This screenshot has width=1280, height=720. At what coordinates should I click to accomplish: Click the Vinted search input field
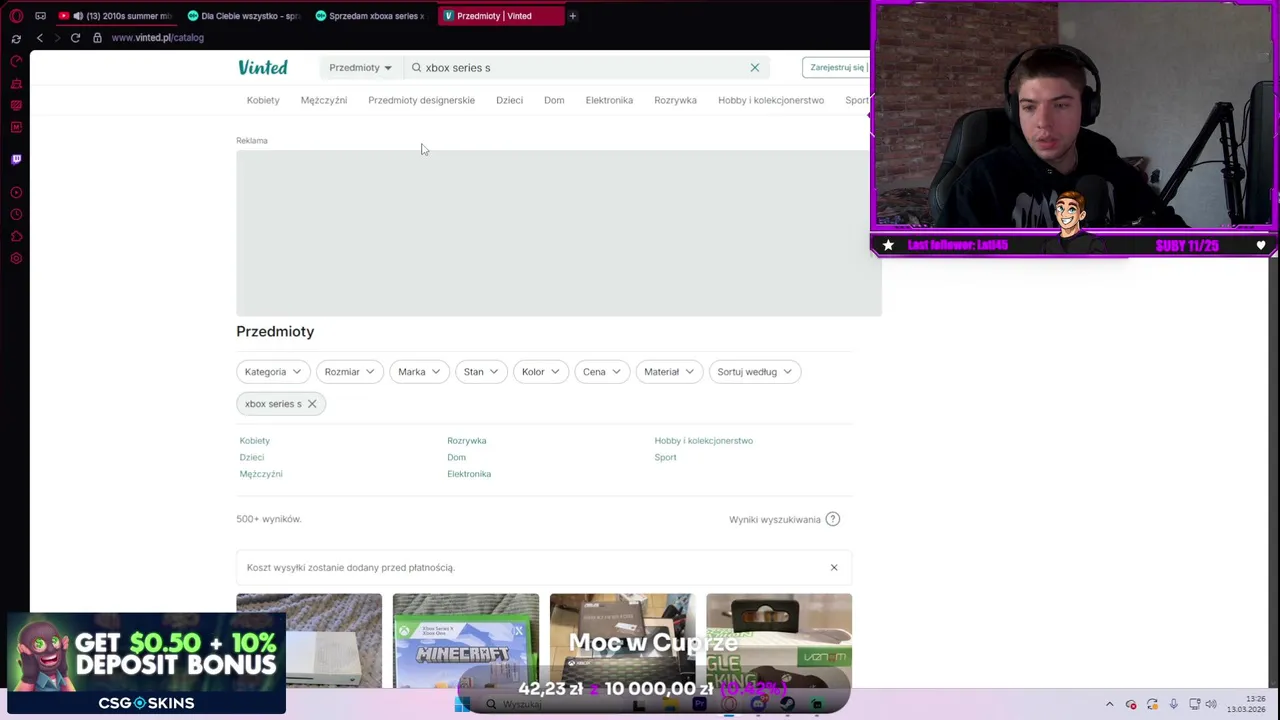click(x=585, y=68)
